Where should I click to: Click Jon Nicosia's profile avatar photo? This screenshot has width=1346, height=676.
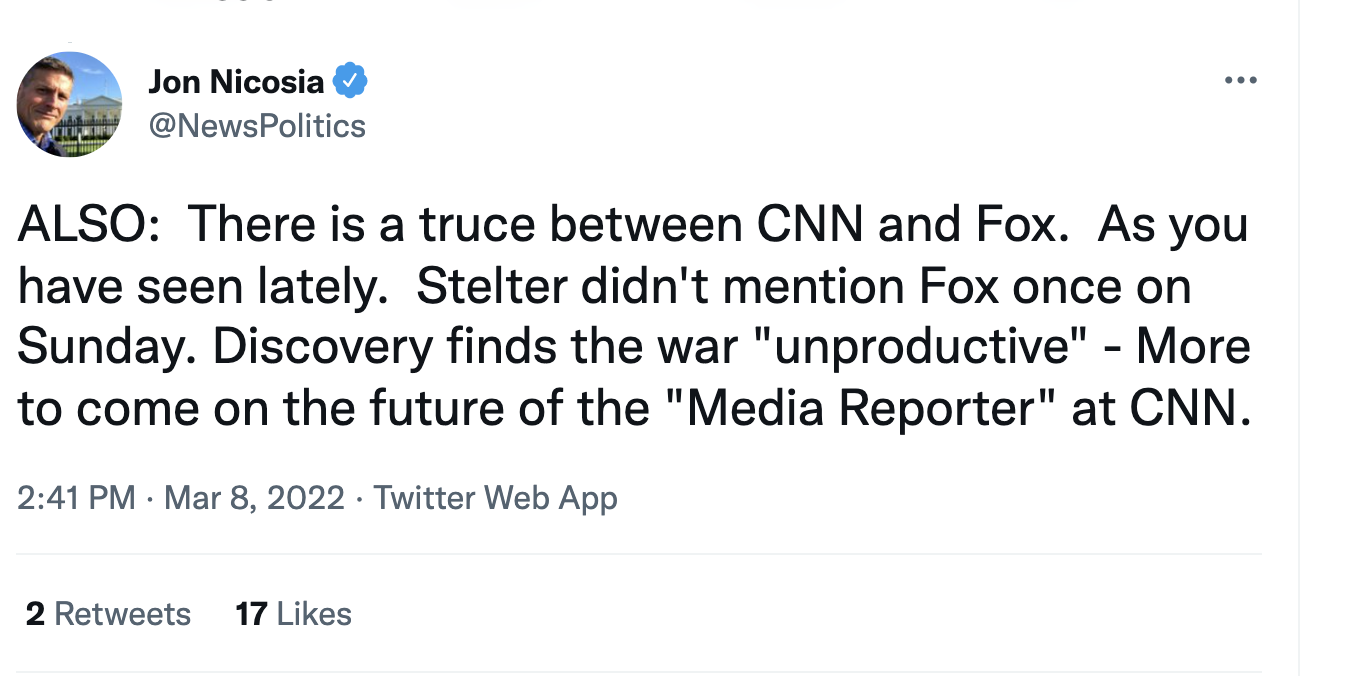(x=70, y=104)
